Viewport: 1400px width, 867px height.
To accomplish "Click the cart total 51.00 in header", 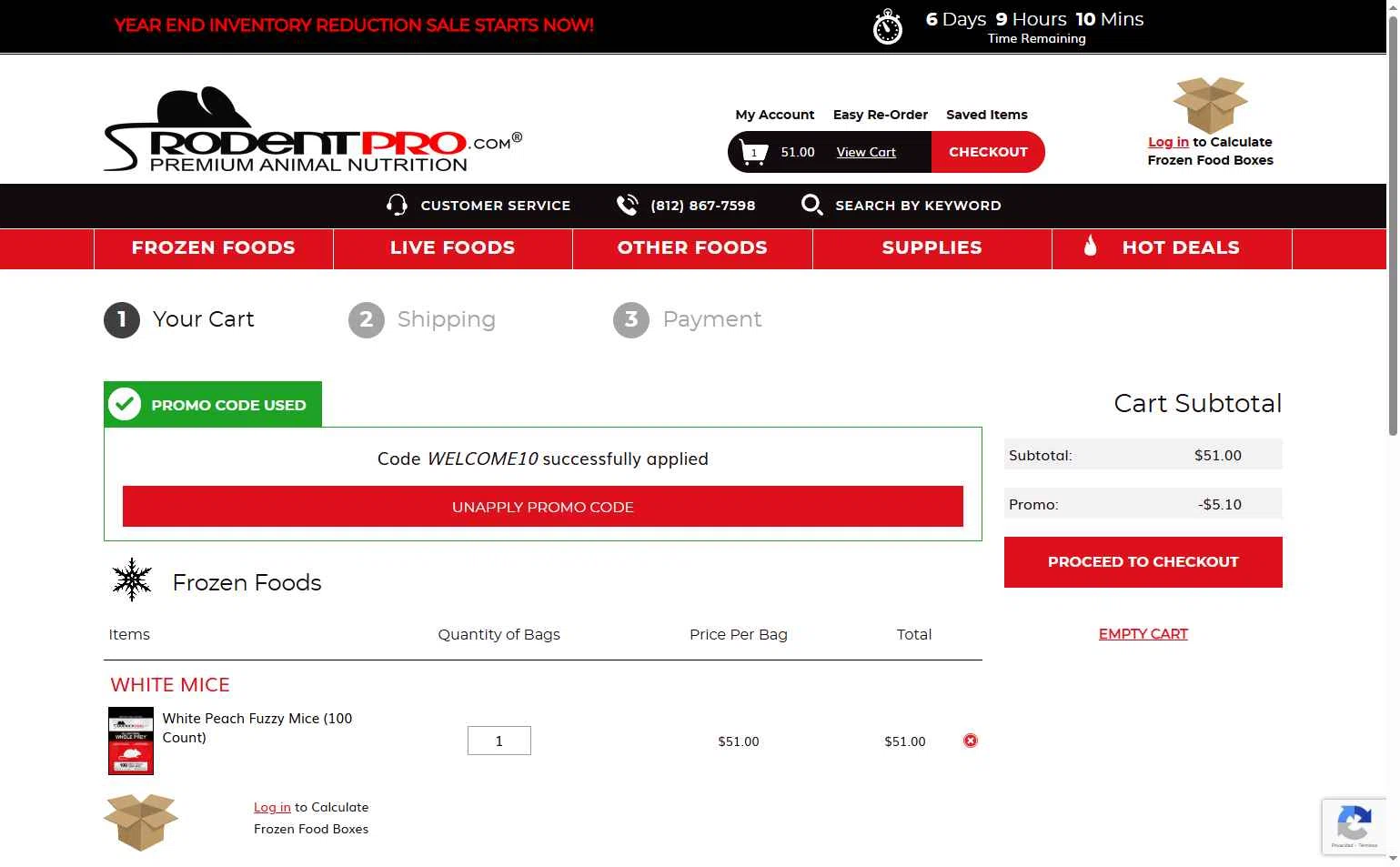I will tap(798, 152).
